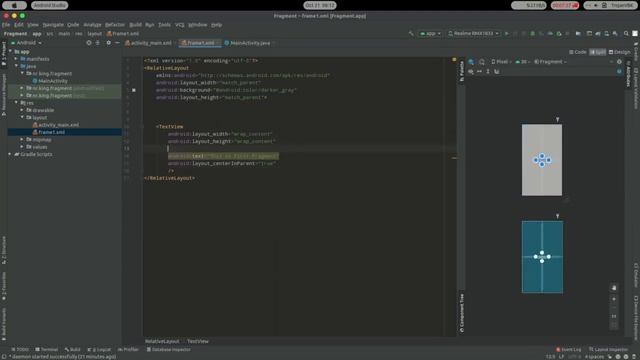Open the API level 30 dropdown
The width and height of the screenshot is (640, 360).
522,62
